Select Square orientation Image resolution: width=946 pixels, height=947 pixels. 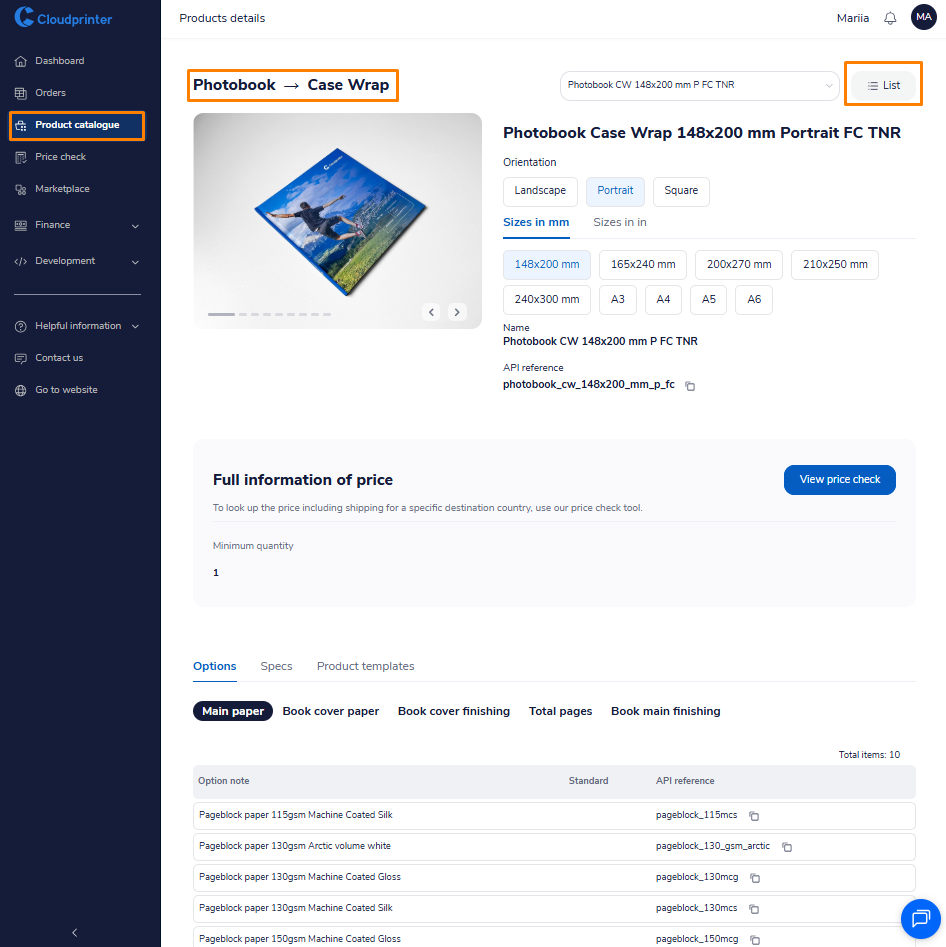[681, 191]
